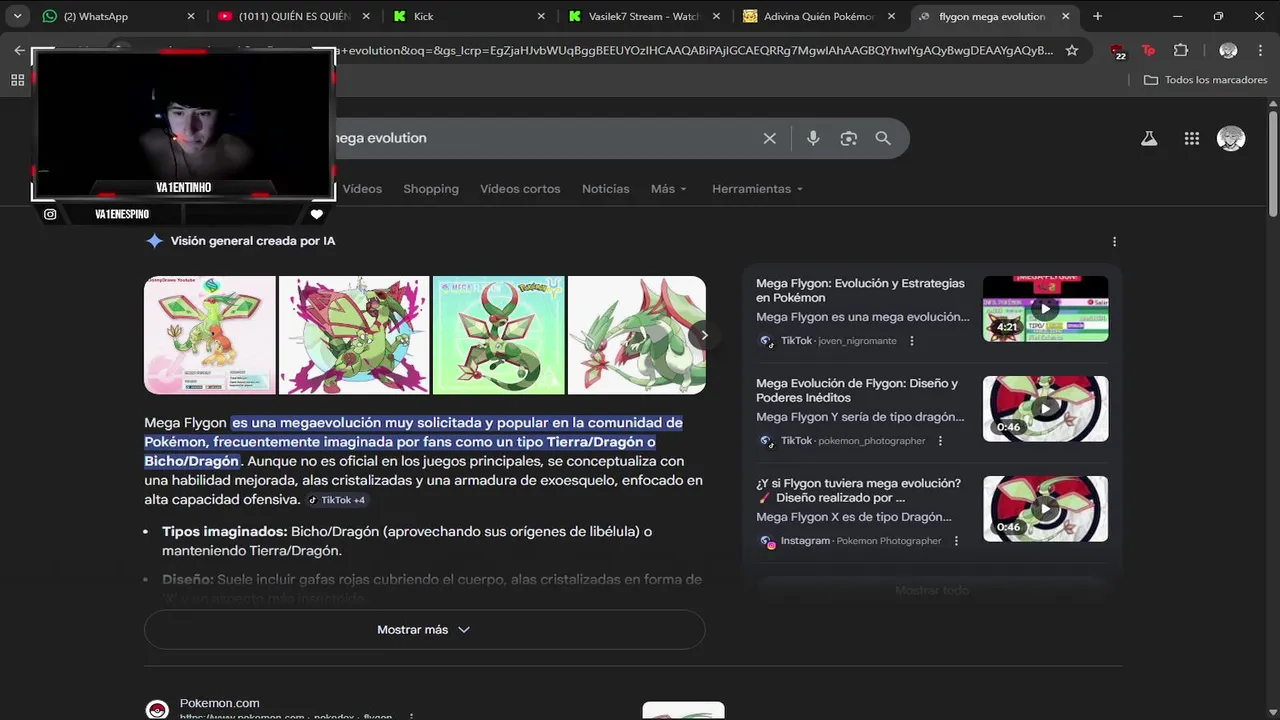The image size is (1280, 720).
Task: Open options for Pokemon Photographer Instagram result
Action: [955, 541]
